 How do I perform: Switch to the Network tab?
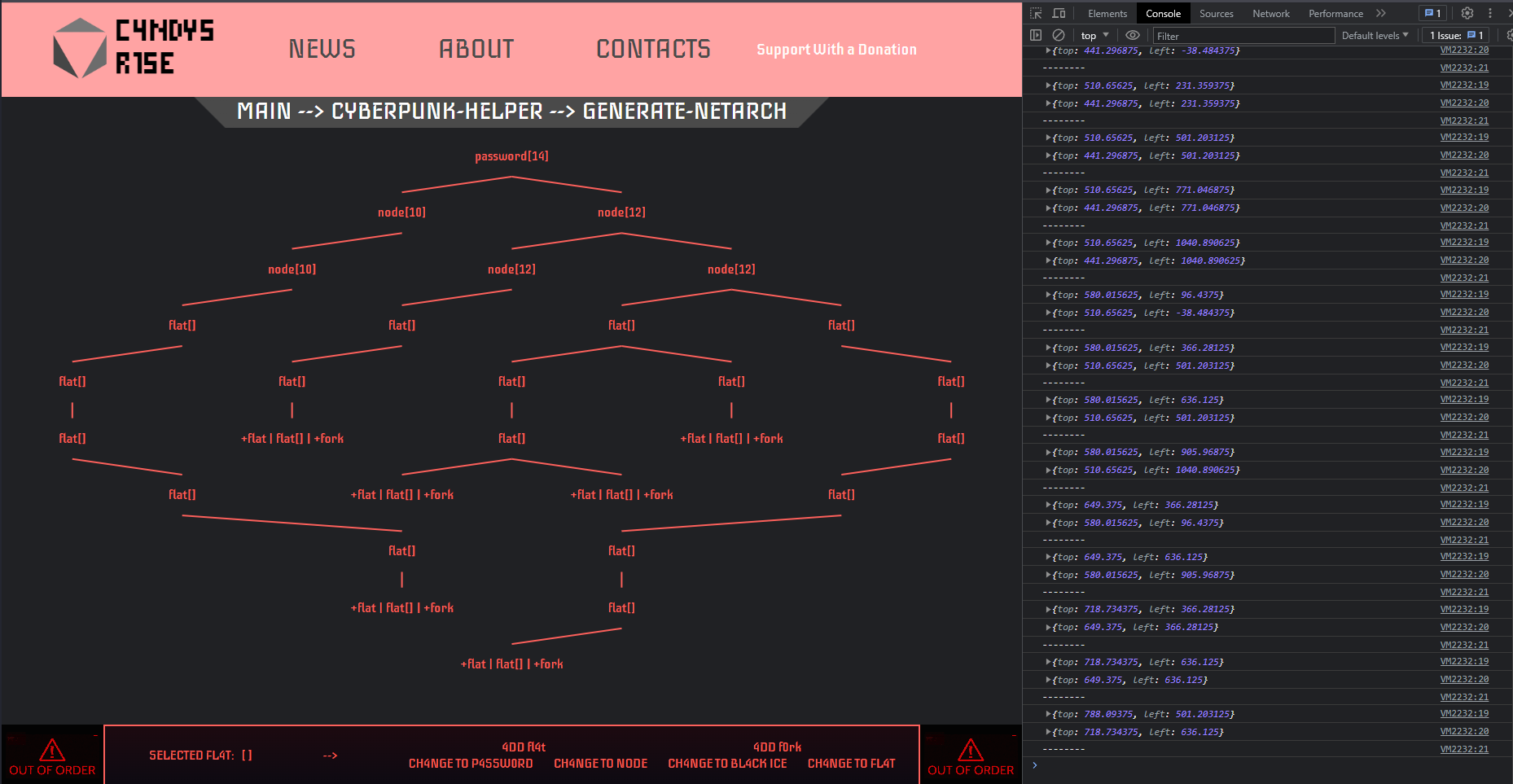pyautogui.click(x=1271, y=13)
